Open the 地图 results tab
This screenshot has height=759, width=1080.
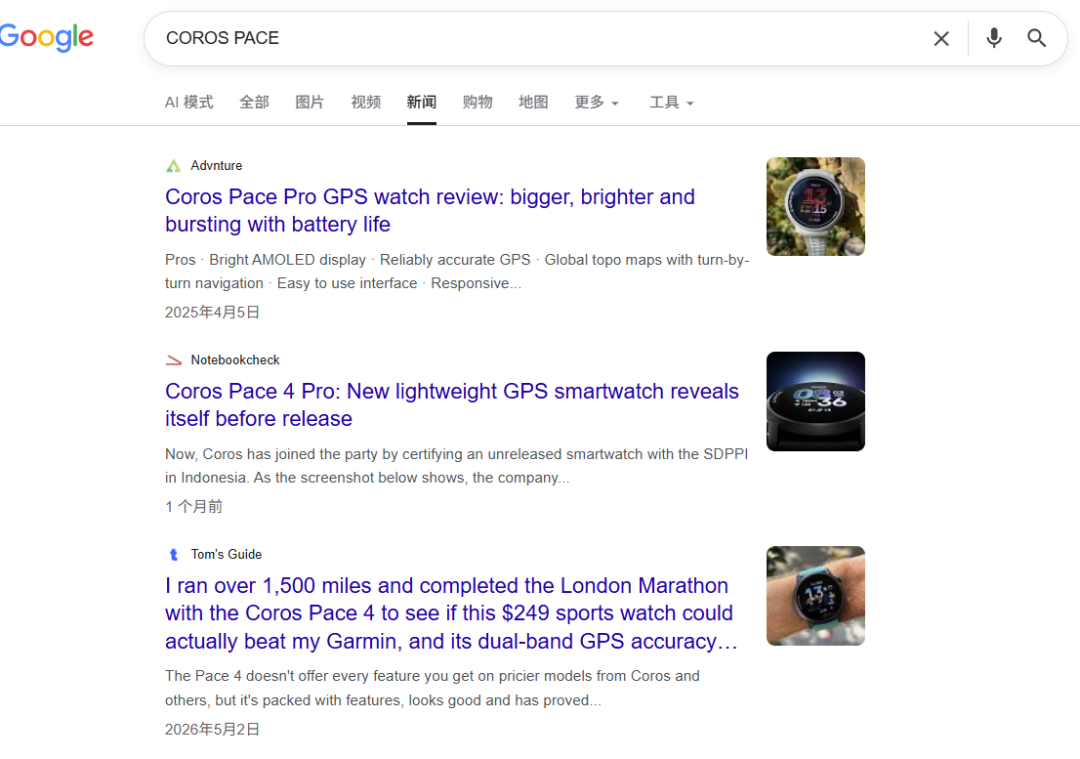coord(533,102)
